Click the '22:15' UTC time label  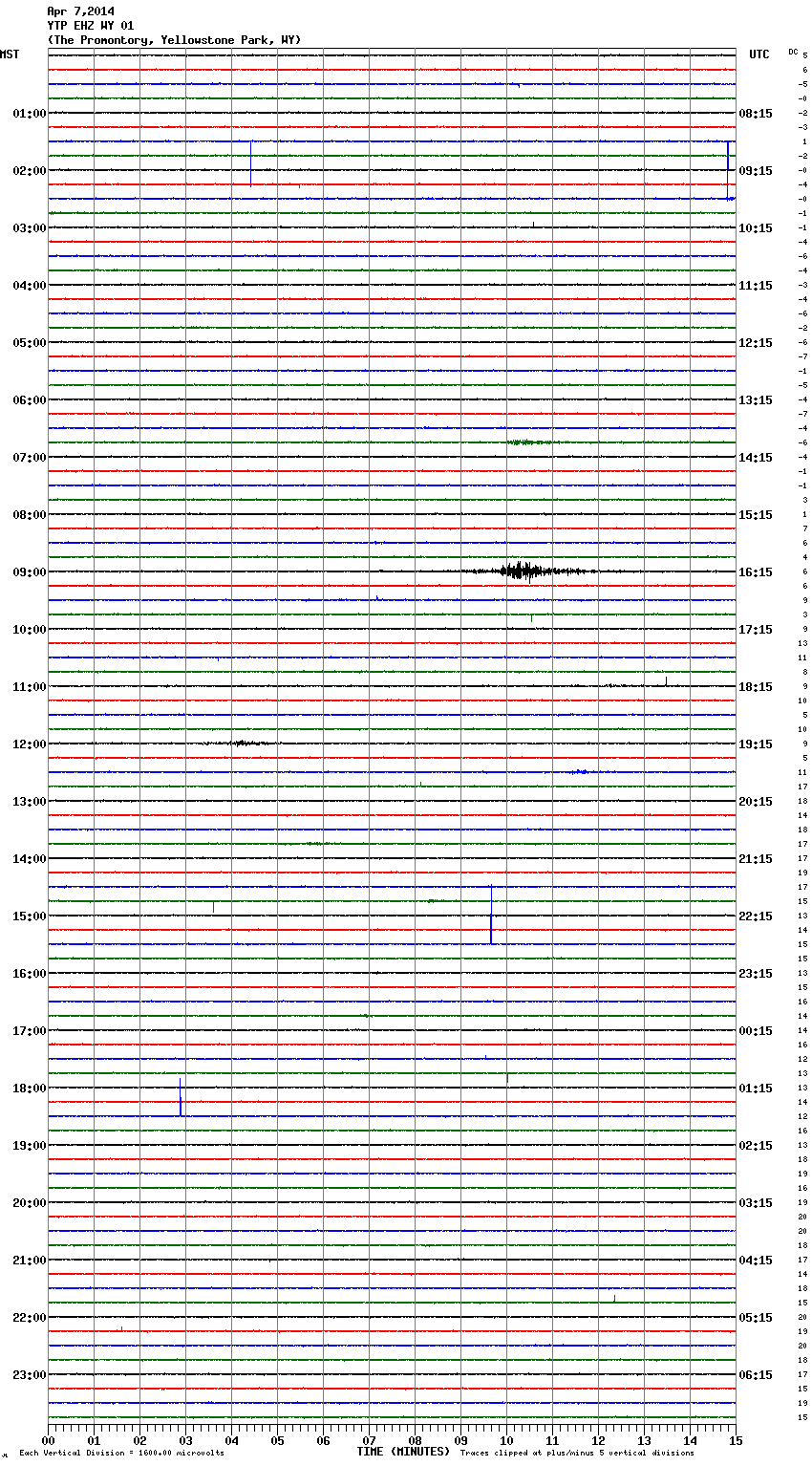coord(756,916)
